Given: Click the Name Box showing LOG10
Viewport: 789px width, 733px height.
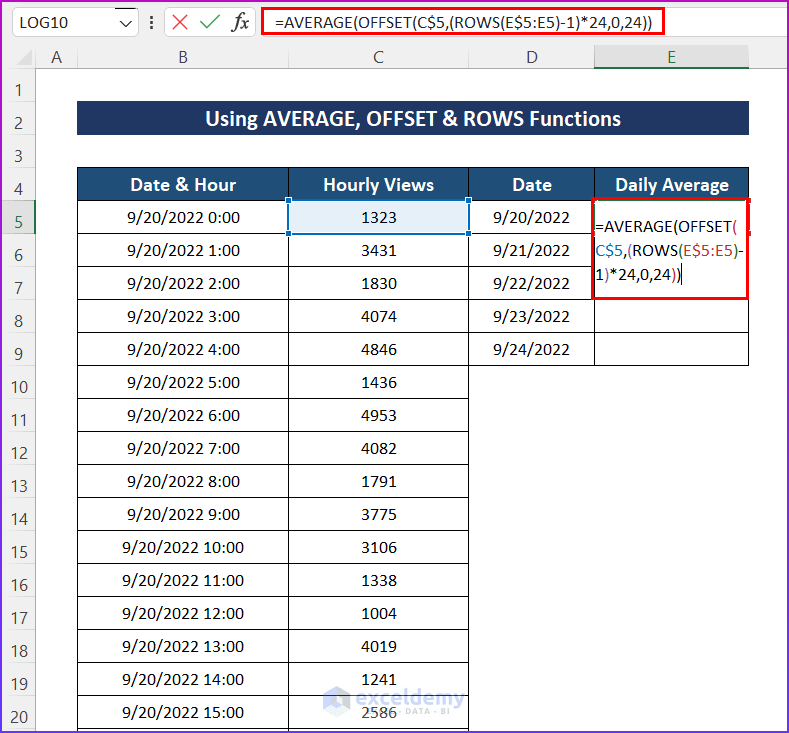Looking at the screenshot, I should 65,23.
